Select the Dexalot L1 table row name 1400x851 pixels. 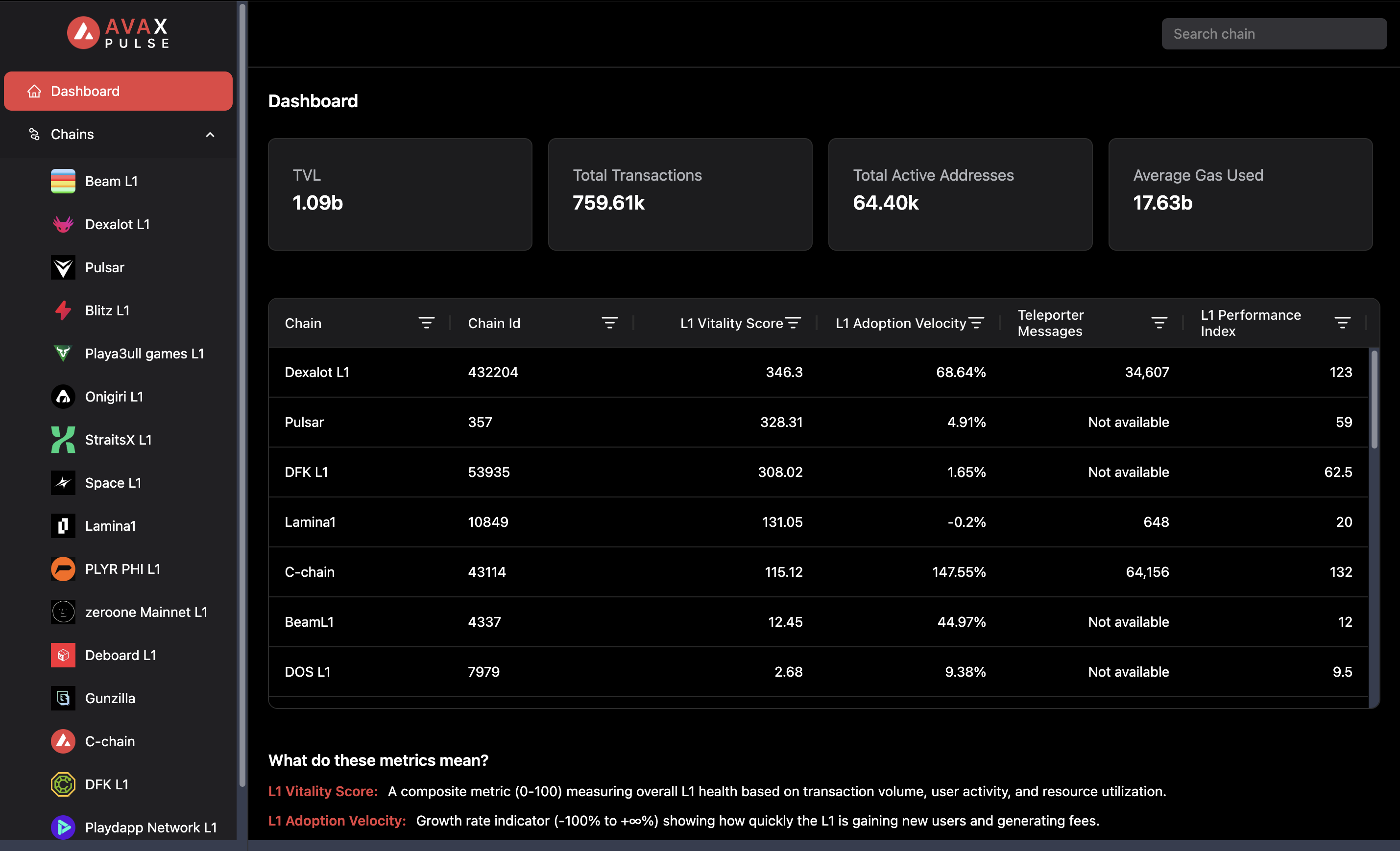(x=317, y=372)
